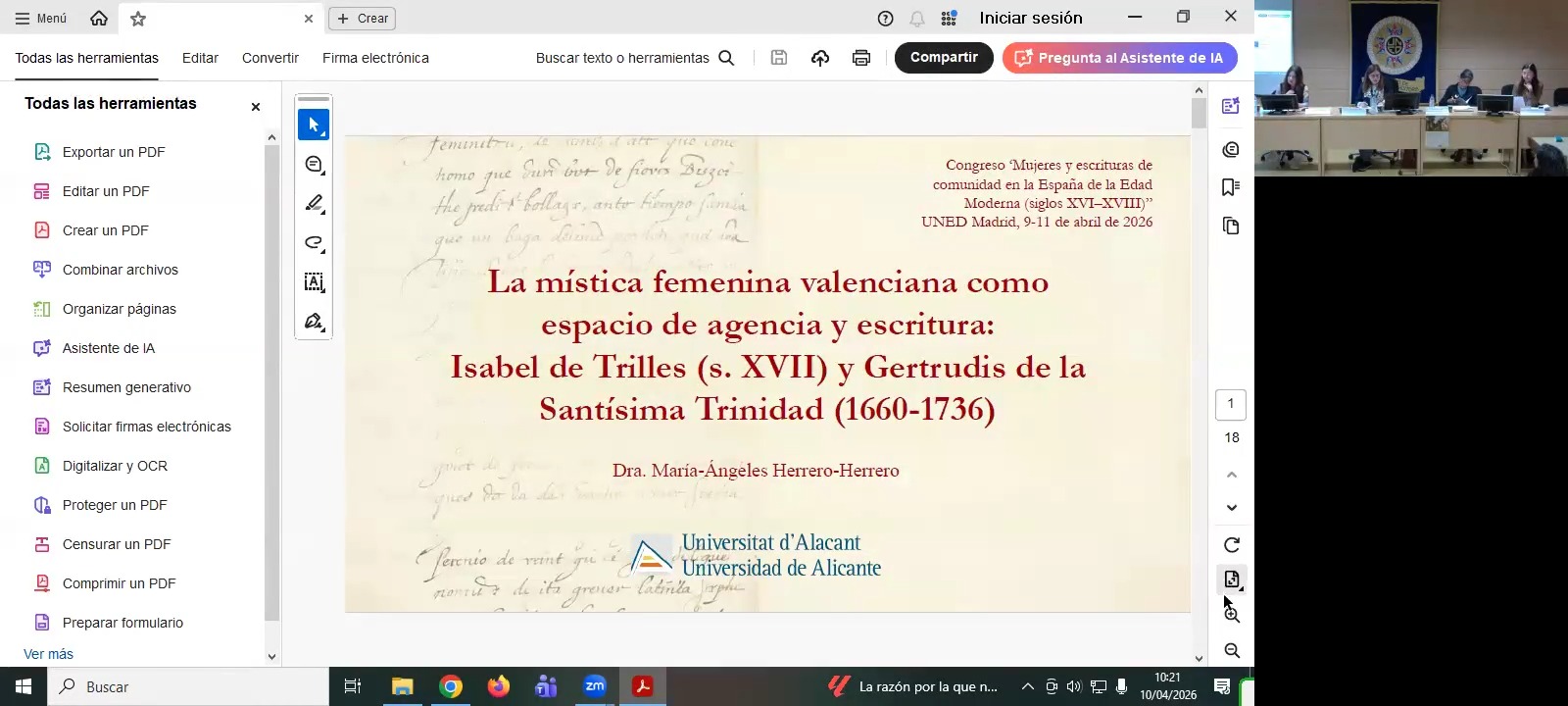Choose the freehand draw tool
Viewport: 1568px width, 706px height.
click(x=314, y=243)
